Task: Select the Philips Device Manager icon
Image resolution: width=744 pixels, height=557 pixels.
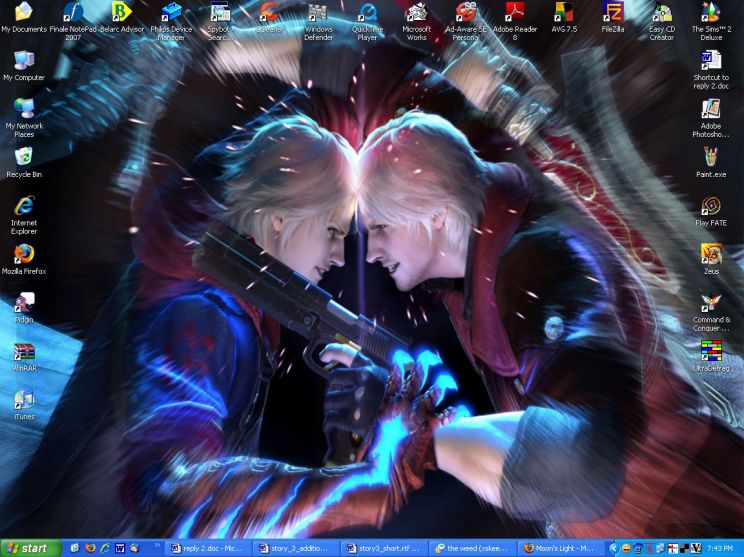Action: pyautogui.click(x=171, y=20)
